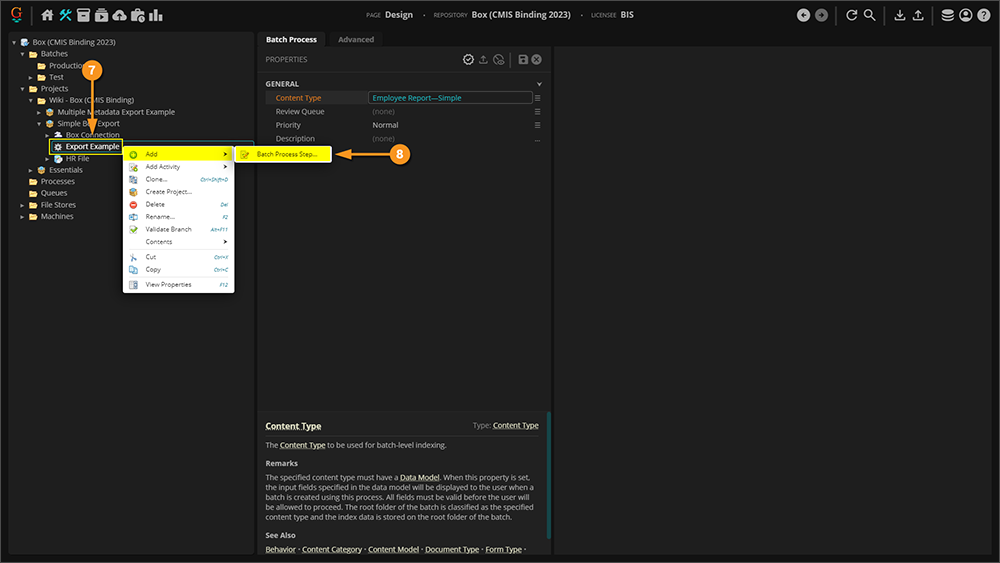The width and height of the screenshot is (1000, 563).
Task: Choose Batch Process Step submenu item
Action: [x=283, y=154]
